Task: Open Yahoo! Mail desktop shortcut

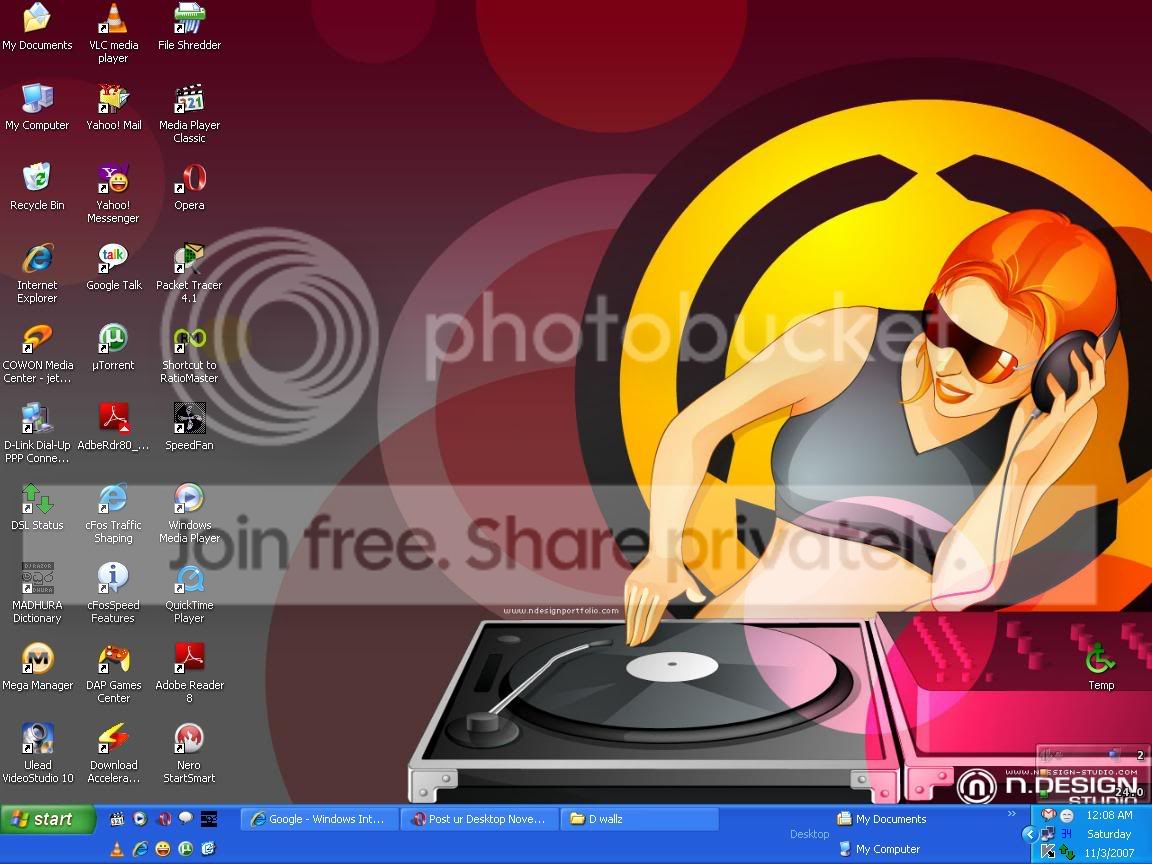Action: click(x=113, y=107)
